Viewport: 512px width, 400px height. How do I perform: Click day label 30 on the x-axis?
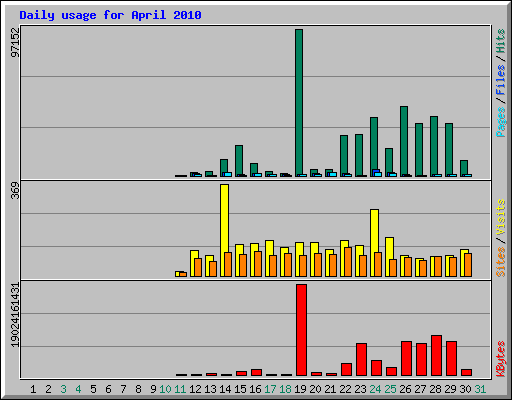pyautogui.click(x=465, y=389)
